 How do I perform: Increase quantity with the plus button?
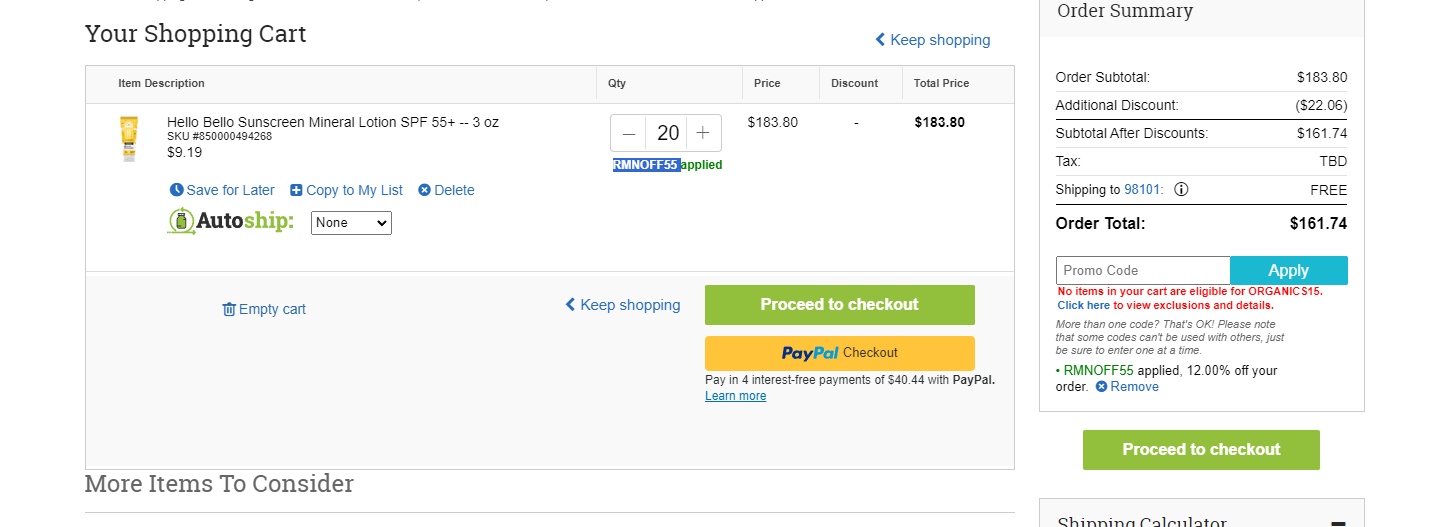[x=703, y=133]
